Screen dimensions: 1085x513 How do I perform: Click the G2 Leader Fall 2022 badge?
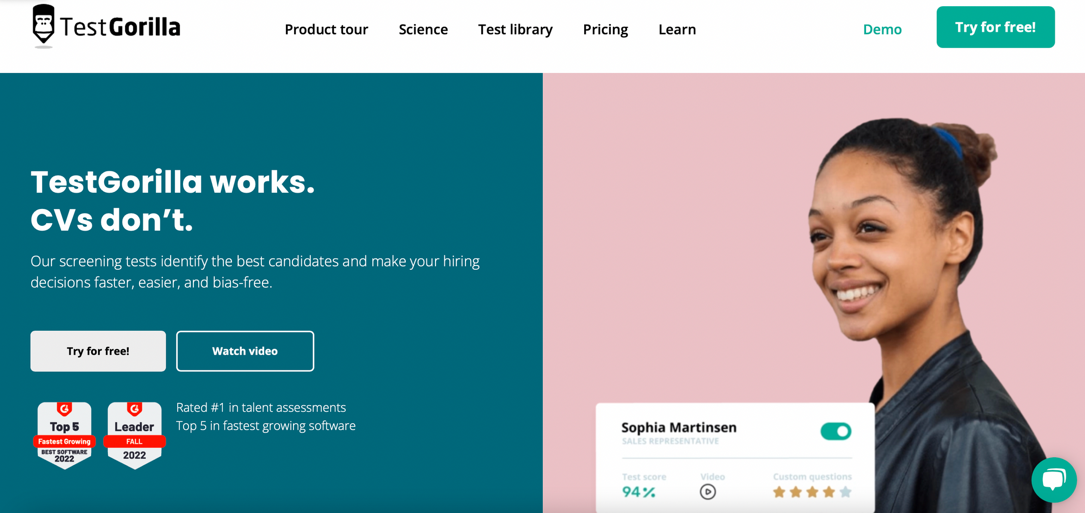[x=134, y=435]
